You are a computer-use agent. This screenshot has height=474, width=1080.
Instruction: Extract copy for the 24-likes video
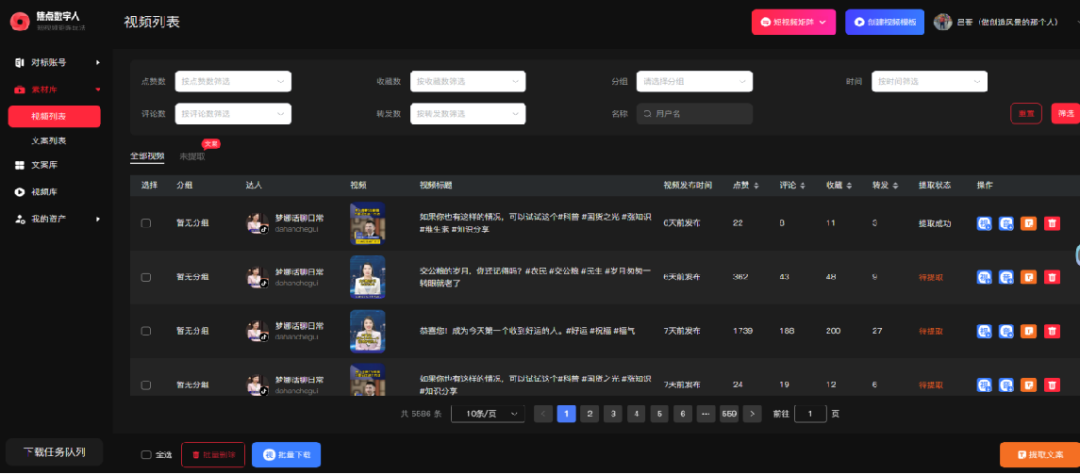point(1028,384)
